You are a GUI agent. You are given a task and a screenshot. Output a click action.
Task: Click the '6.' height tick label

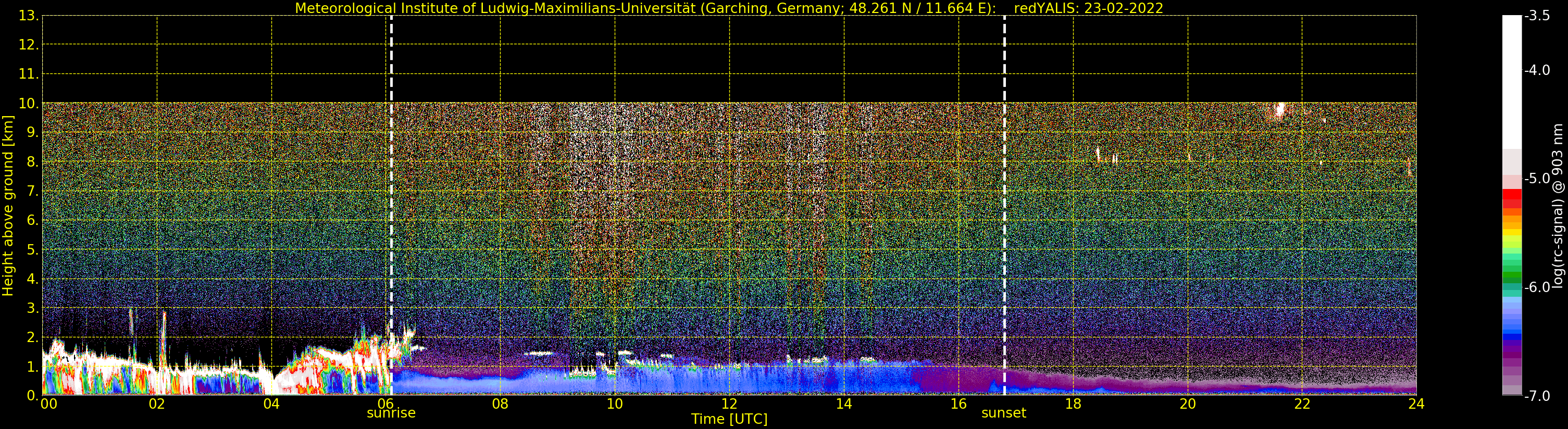(x=32, y=220)
